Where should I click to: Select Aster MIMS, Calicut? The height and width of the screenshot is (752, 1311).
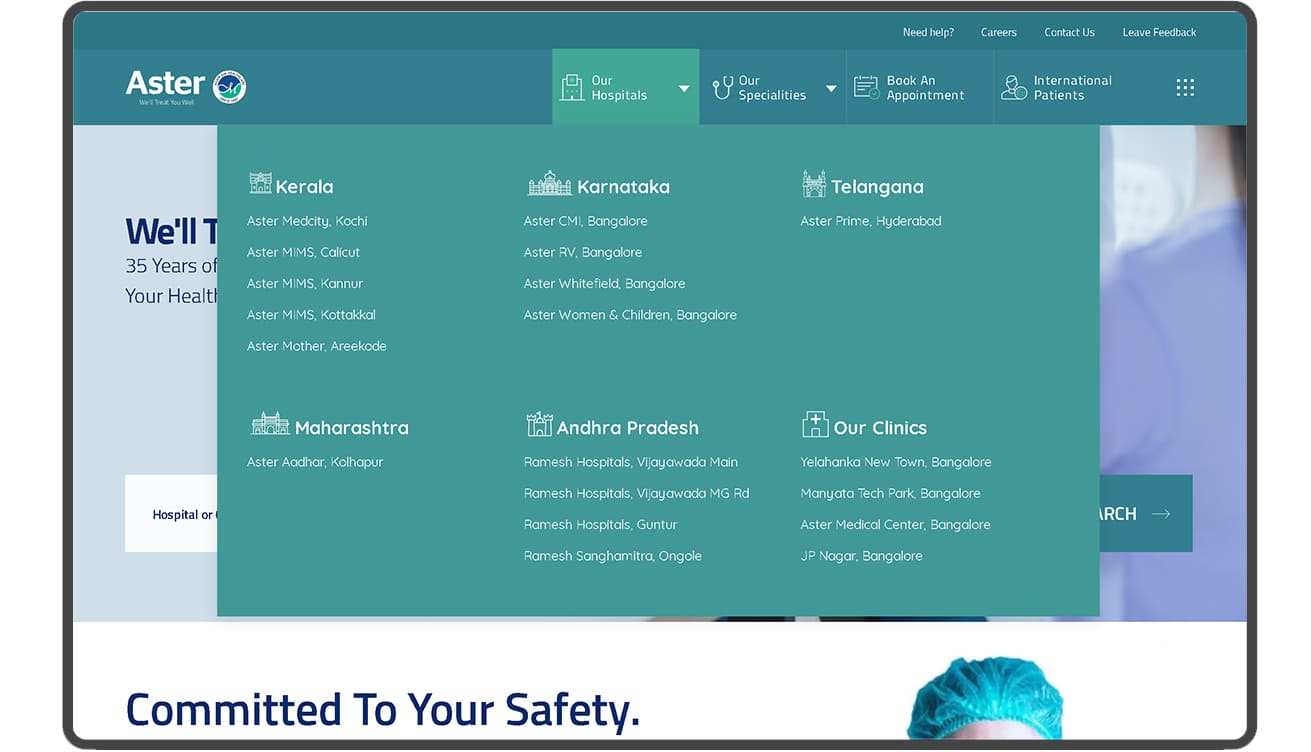(303, 252)
